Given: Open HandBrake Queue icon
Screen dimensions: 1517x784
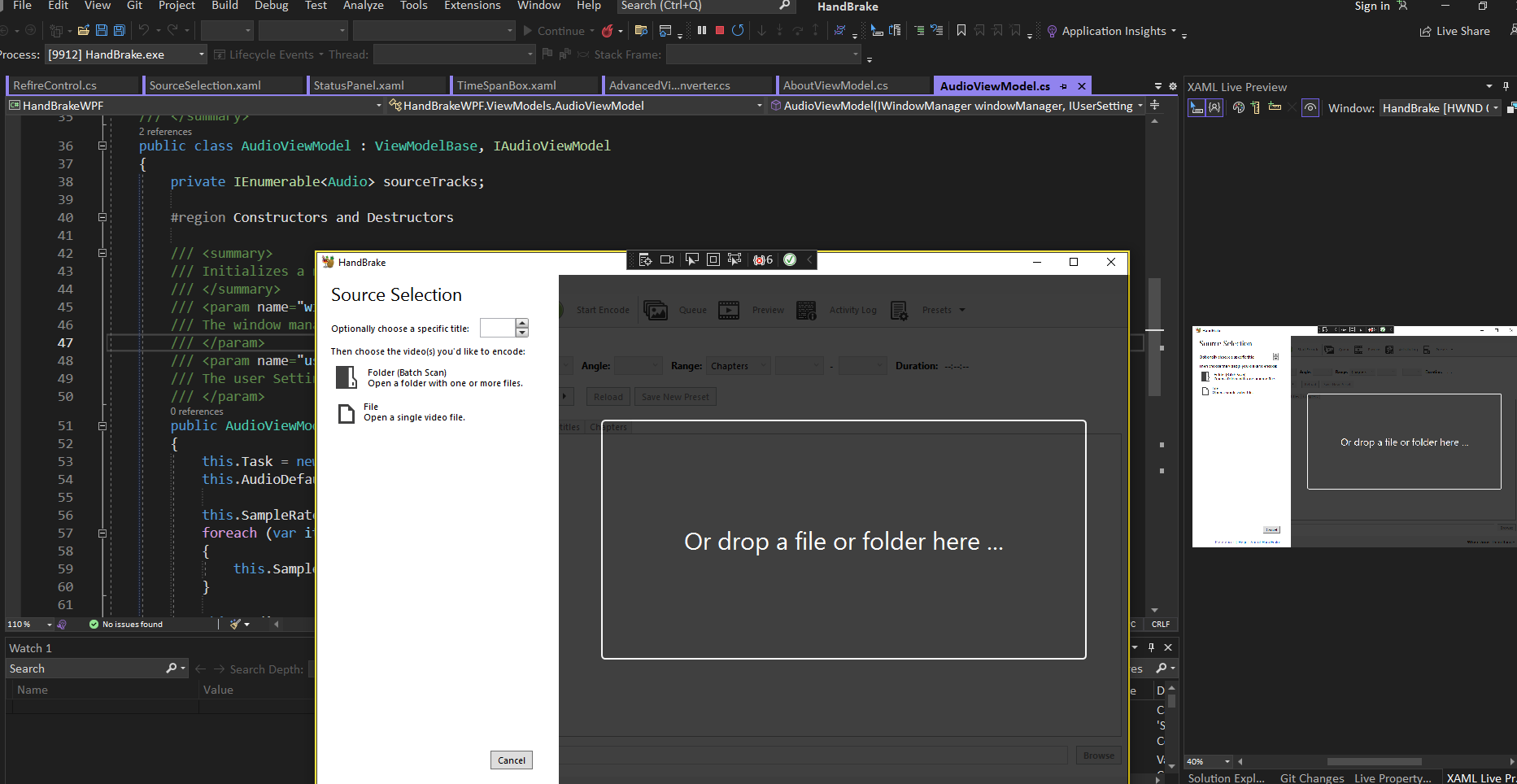Looking at the screenshot, I should click(x=656, y=310).
